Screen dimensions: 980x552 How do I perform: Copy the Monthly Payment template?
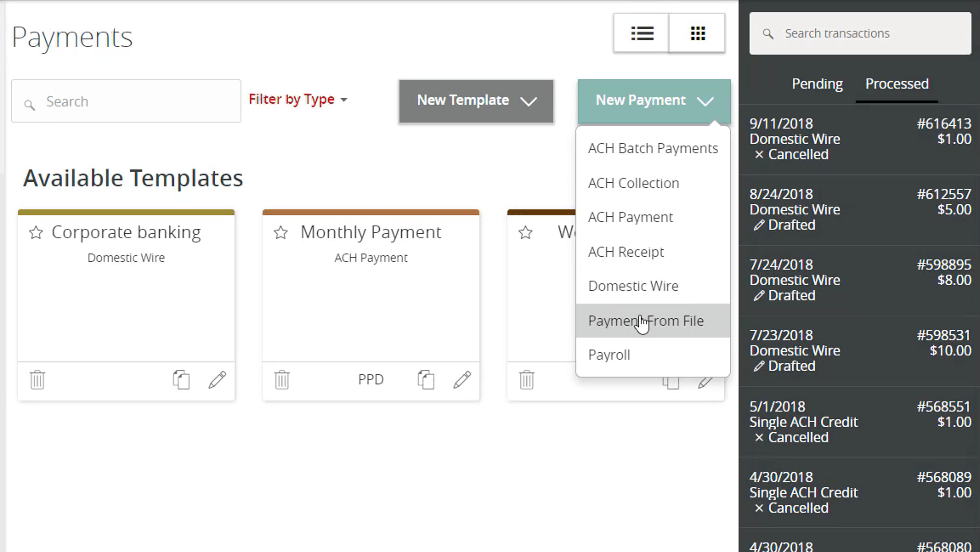(x=426, y=380)
